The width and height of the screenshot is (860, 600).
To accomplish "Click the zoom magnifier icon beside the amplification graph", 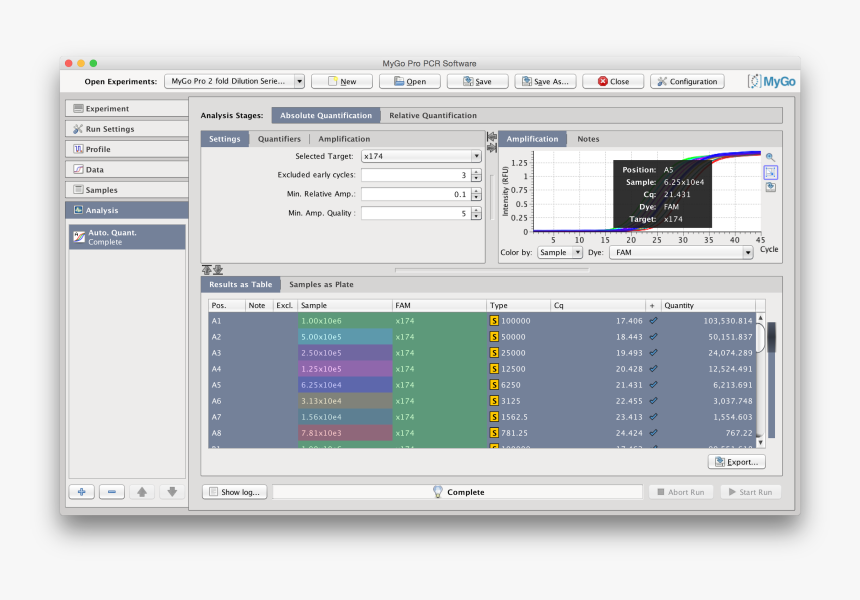I will tap(770, 157).
